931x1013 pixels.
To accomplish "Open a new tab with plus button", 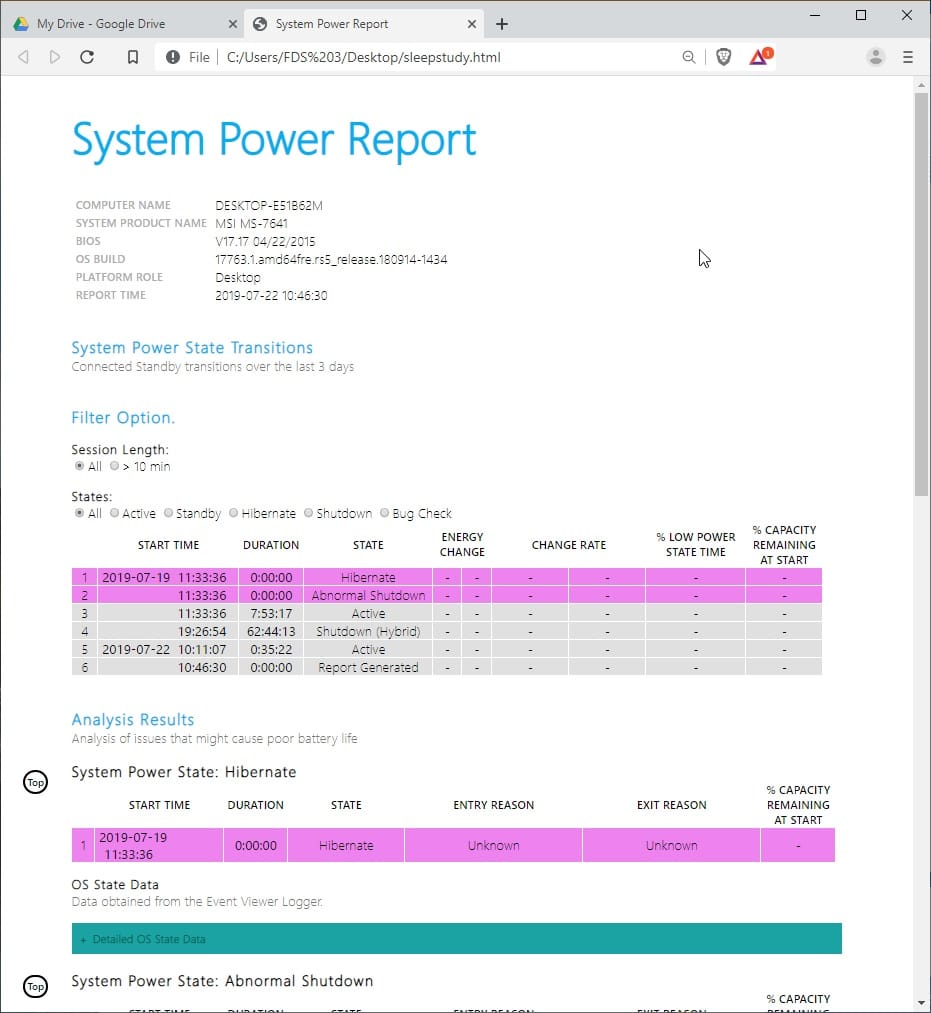I will pyautogui.click(x=501, y=24).
